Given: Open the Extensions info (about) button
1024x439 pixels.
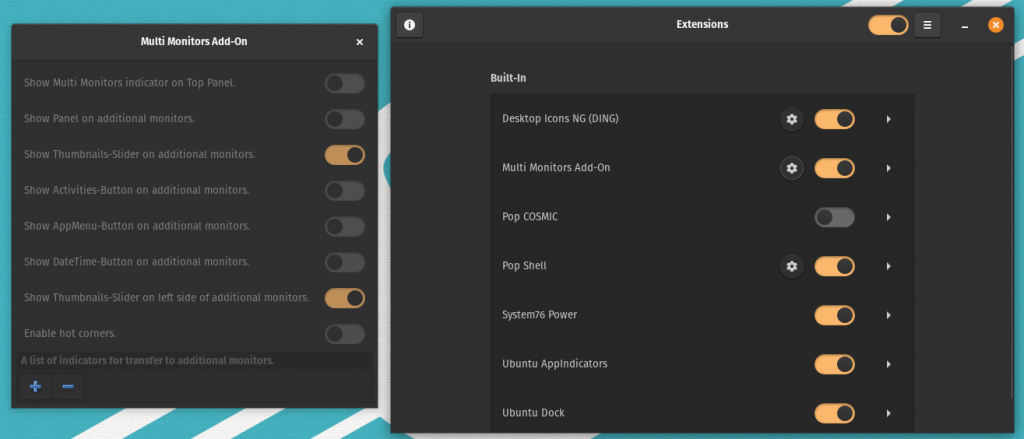Looking at the screenshot, I should 409,24.
